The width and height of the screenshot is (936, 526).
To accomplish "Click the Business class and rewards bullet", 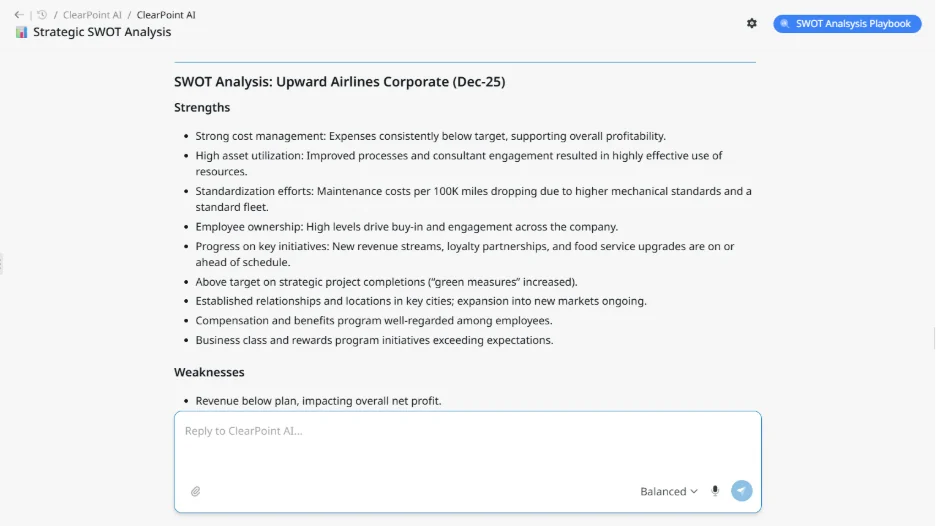I will point(374,340).
